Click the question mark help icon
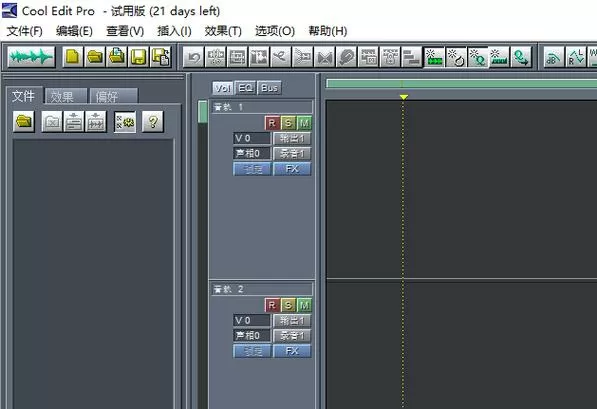Screen dimensions: 597x409 point(153,121)
